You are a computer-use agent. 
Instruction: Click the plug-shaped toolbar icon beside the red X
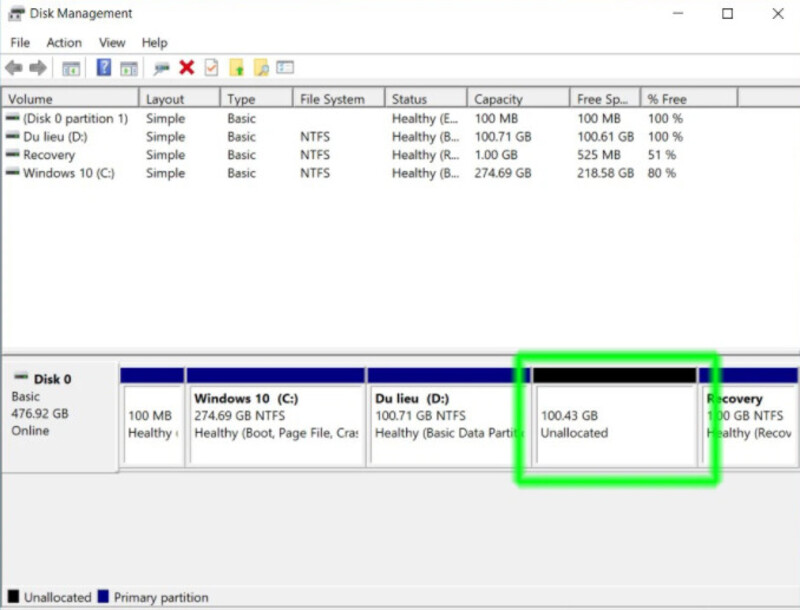coord(161,68)
